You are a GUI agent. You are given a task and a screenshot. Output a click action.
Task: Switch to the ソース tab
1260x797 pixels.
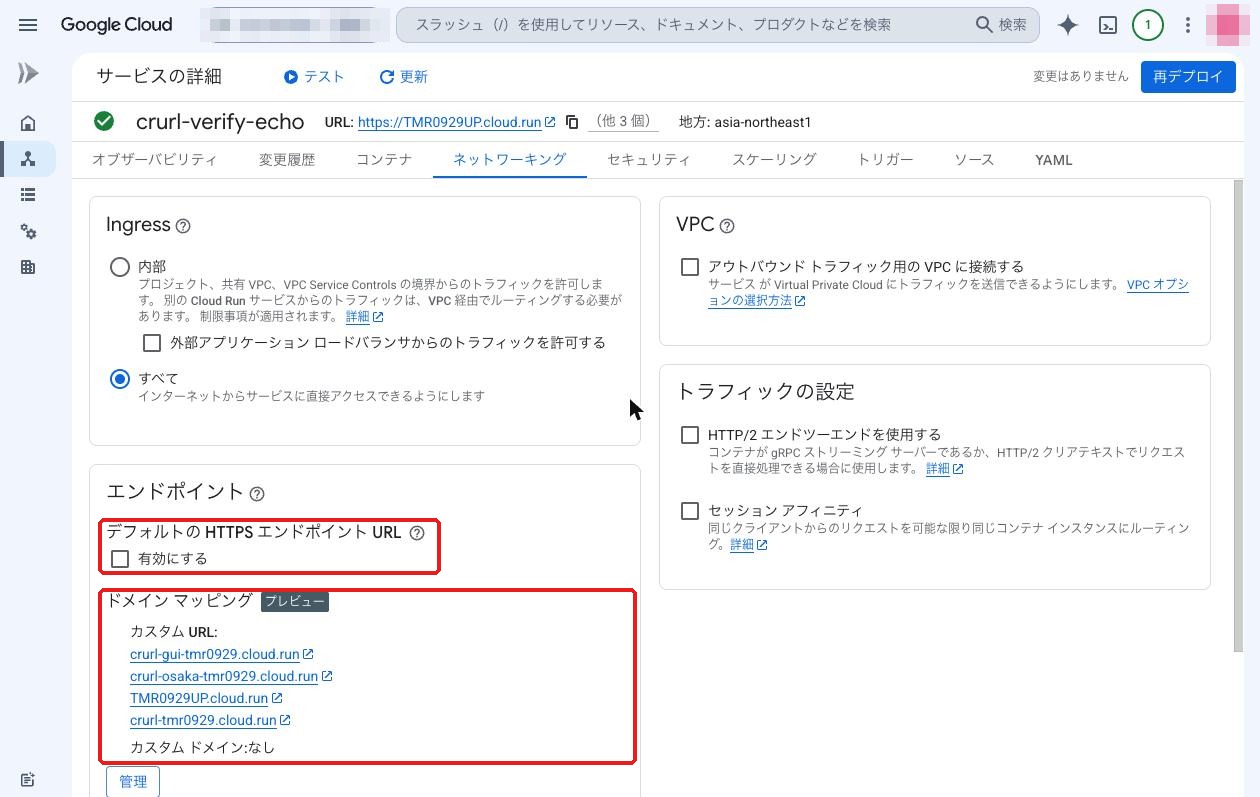pos(973,159)
